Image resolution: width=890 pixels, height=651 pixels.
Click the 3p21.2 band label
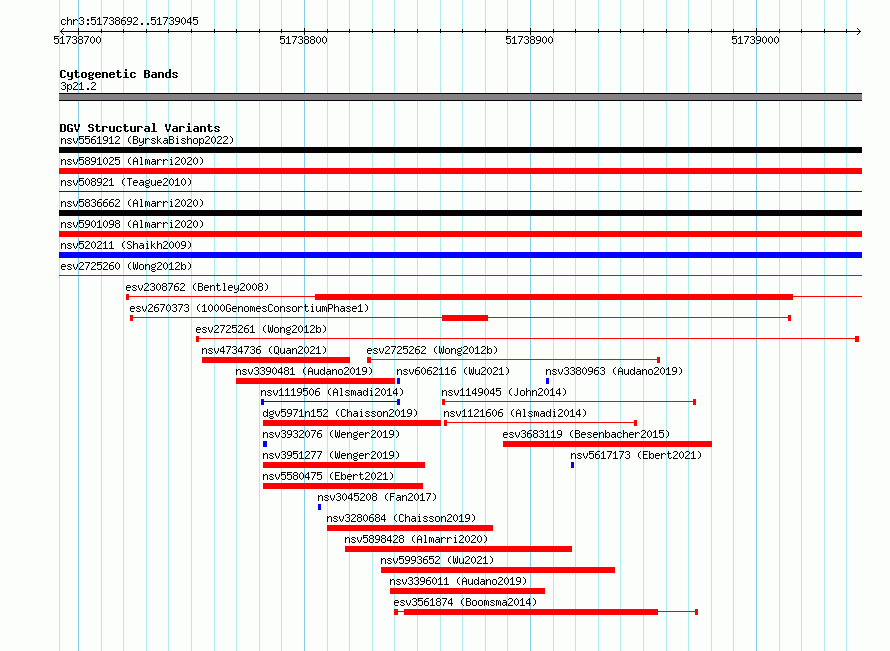point(78,86)
